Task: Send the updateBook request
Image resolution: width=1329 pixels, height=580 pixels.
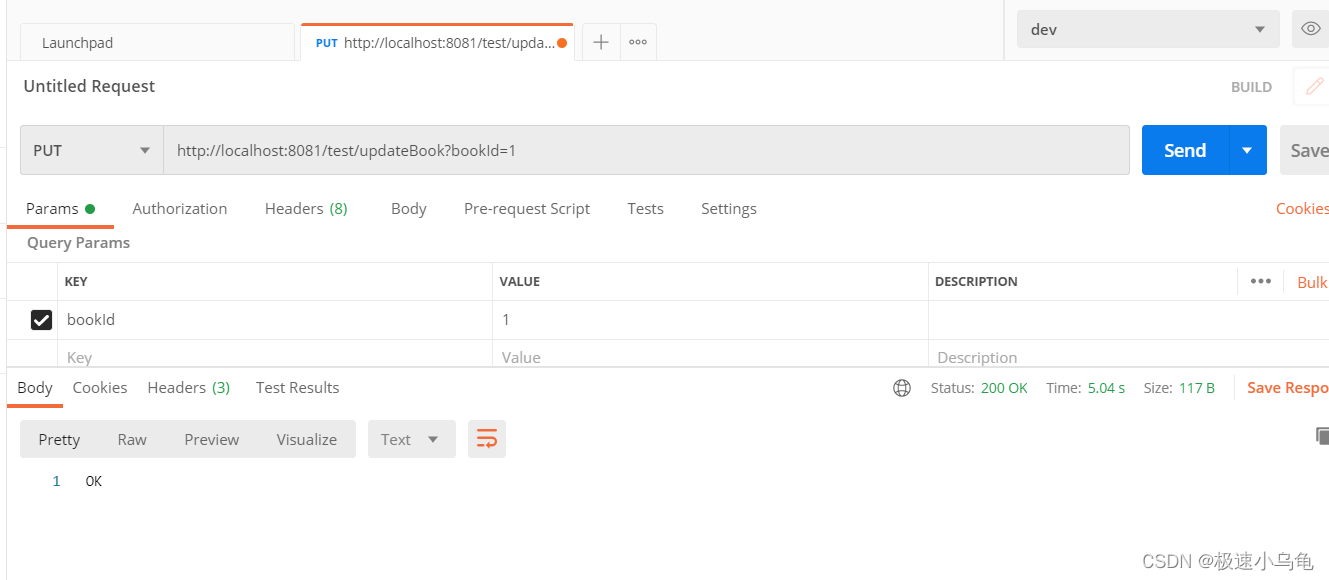Action: point(1184,149)
